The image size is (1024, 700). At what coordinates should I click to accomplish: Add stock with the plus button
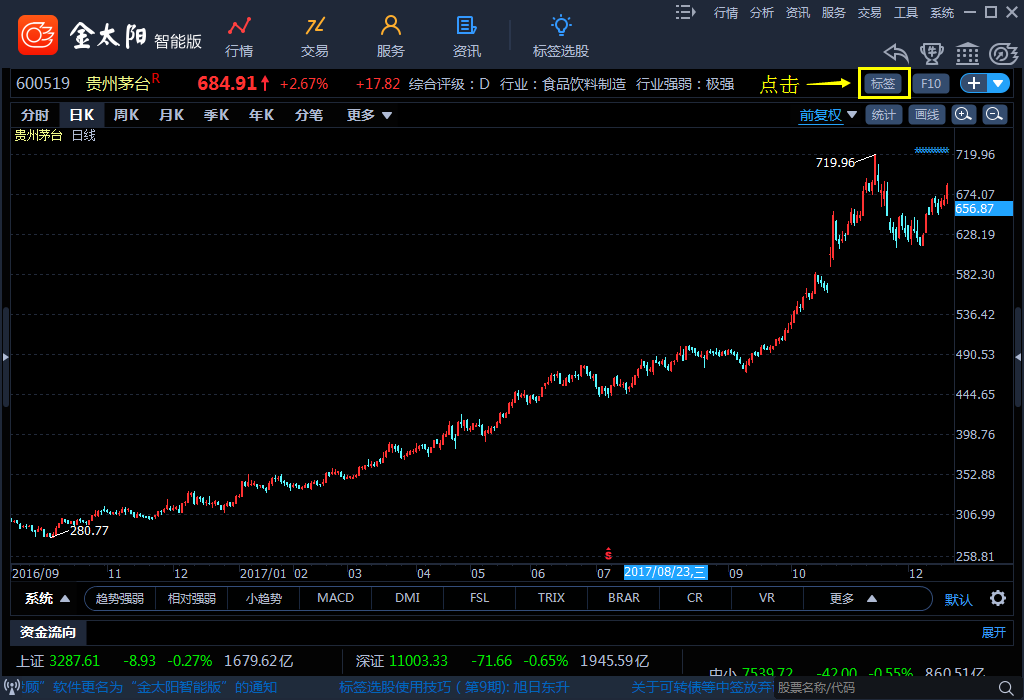(974, 84)
